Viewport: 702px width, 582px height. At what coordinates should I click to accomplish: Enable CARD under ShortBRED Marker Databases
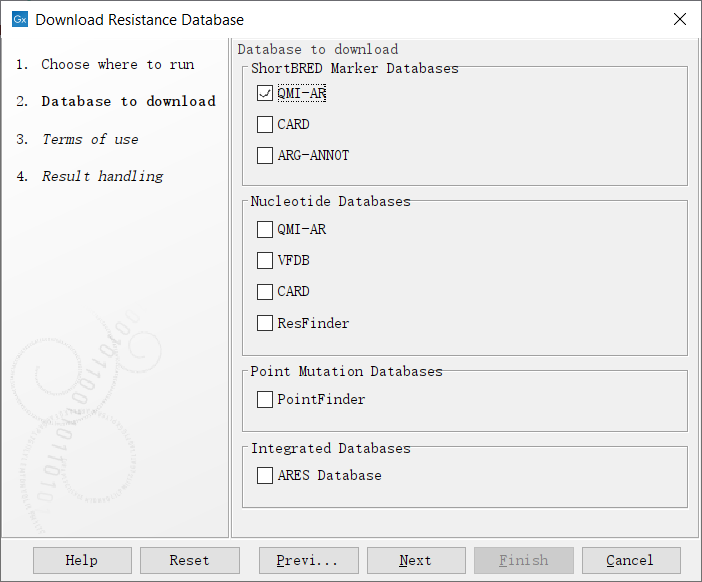pyautogui.click(x=265, y=124)
